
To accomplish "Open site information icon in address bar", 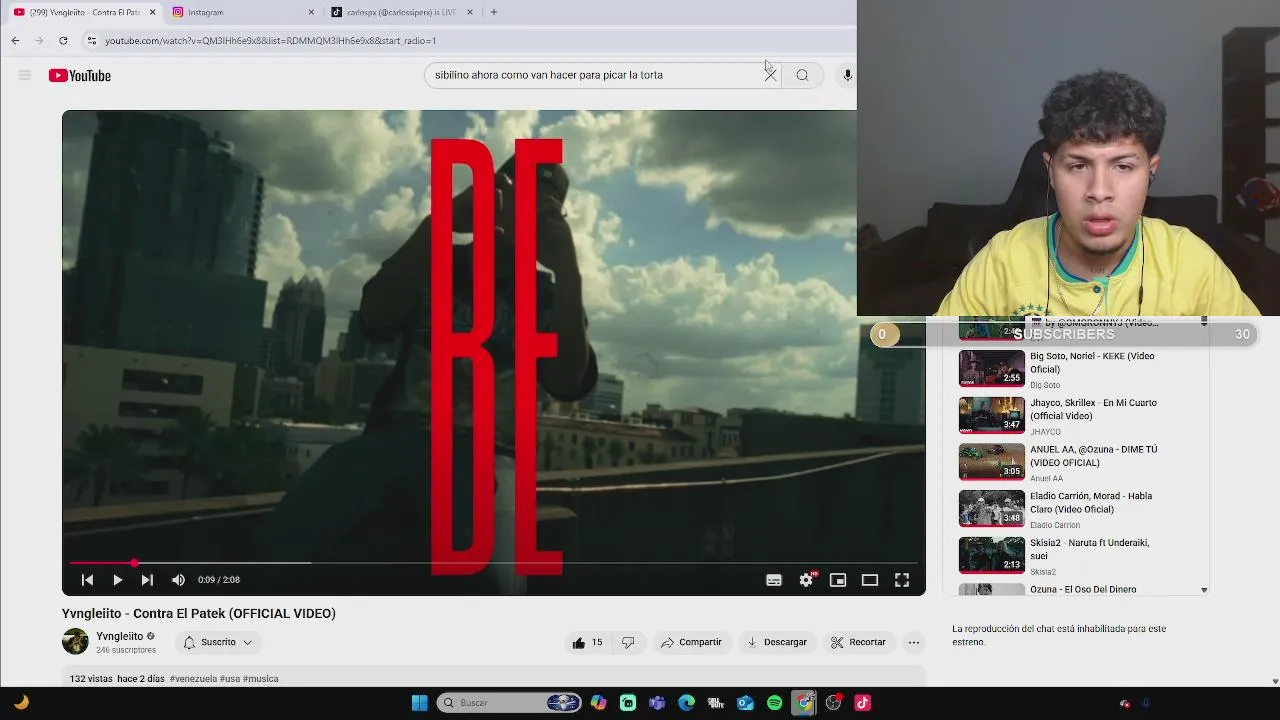I will 91,41.
